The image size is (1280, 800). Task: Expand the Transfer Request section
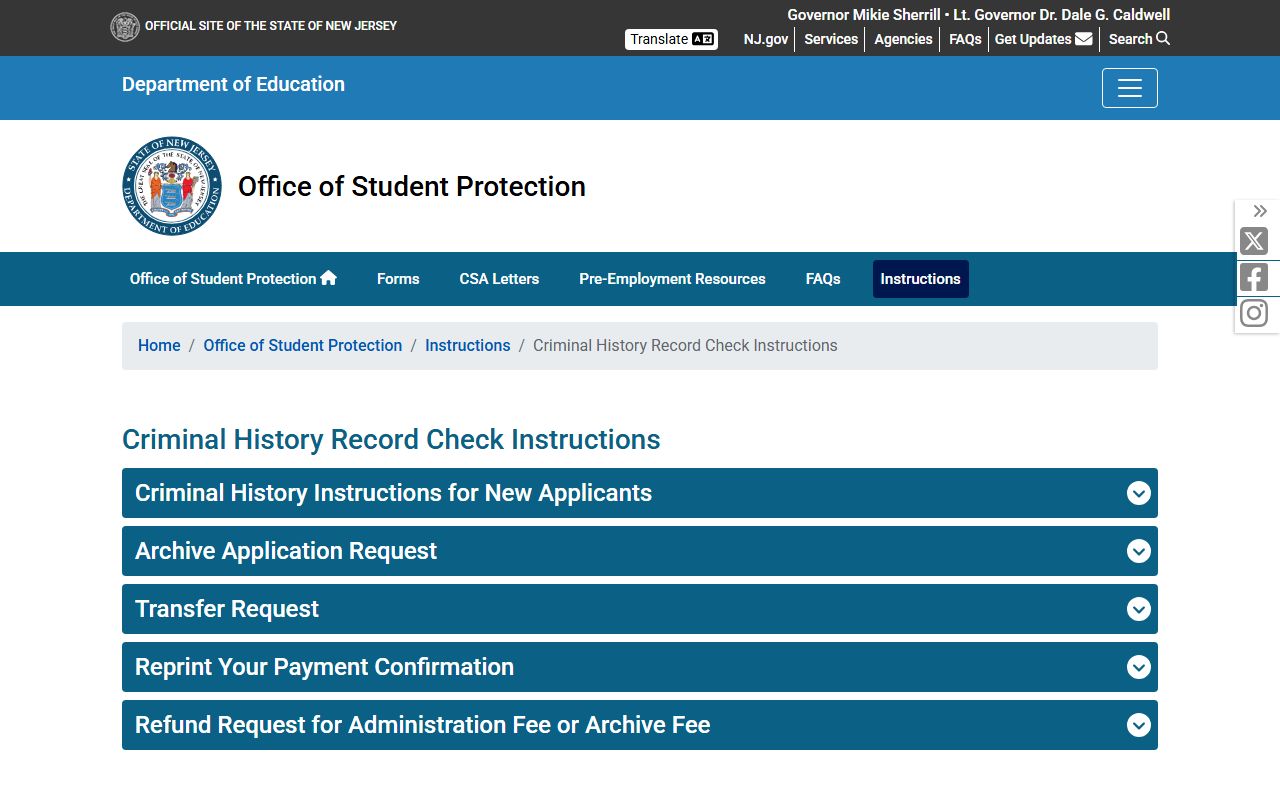coord(640,609)
